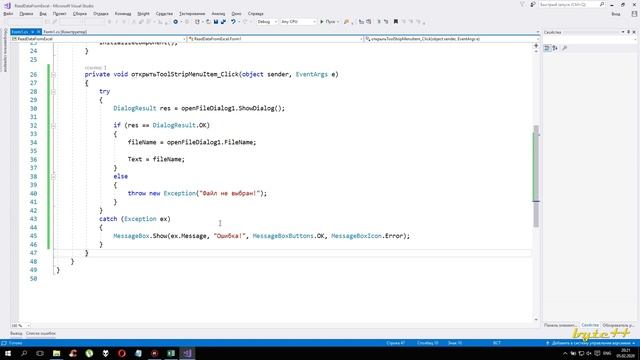Click the Property Pages wrench icon
The width and height of the screenshot is (640, 360).
pos(564,48)
